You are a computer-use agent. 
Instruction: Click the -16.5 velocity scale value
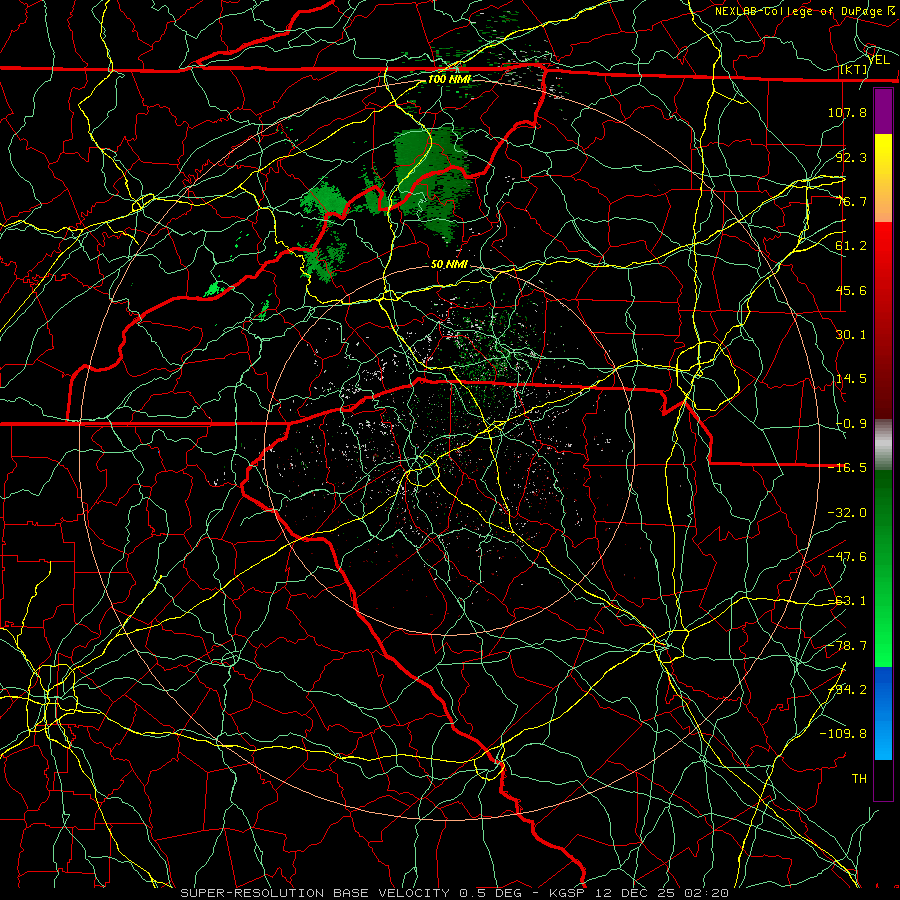pyautogui.click(x=847, y=468)
